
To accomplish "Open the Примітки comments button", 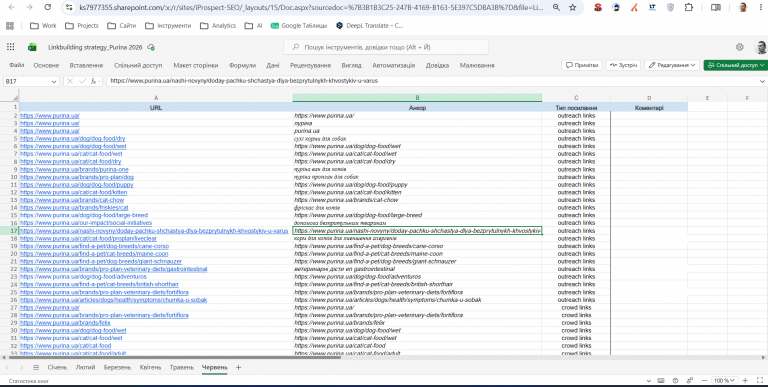I will (x=582, y=65).
